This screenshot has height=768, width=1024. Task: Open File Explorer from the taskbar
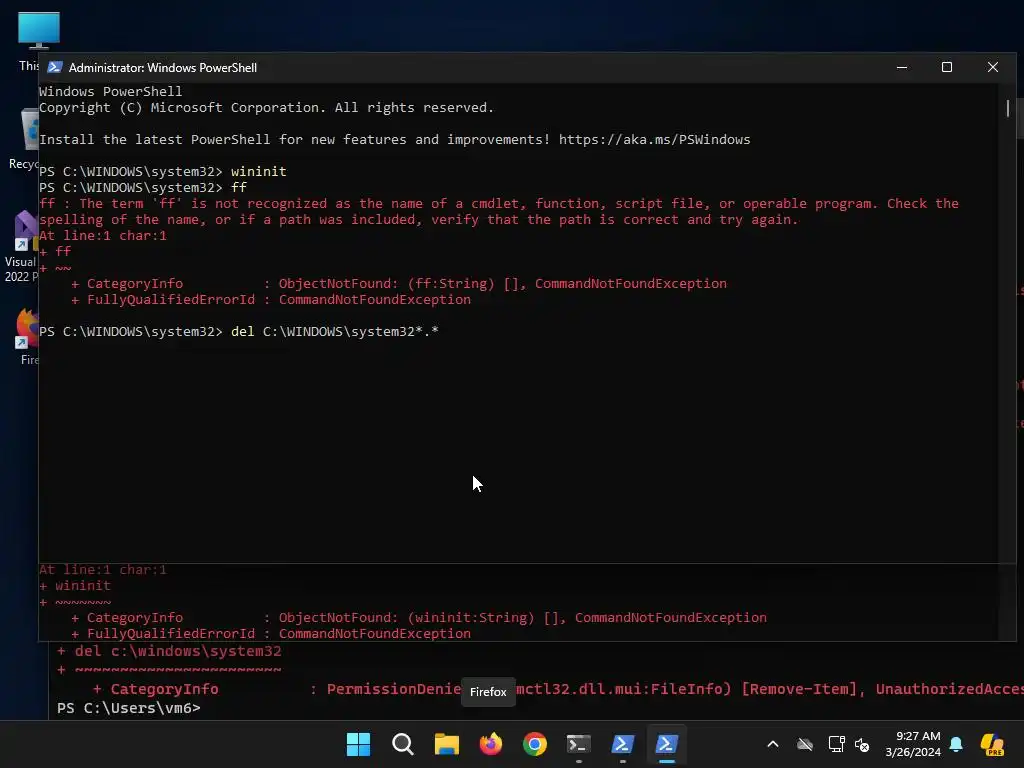click(447, 744)
